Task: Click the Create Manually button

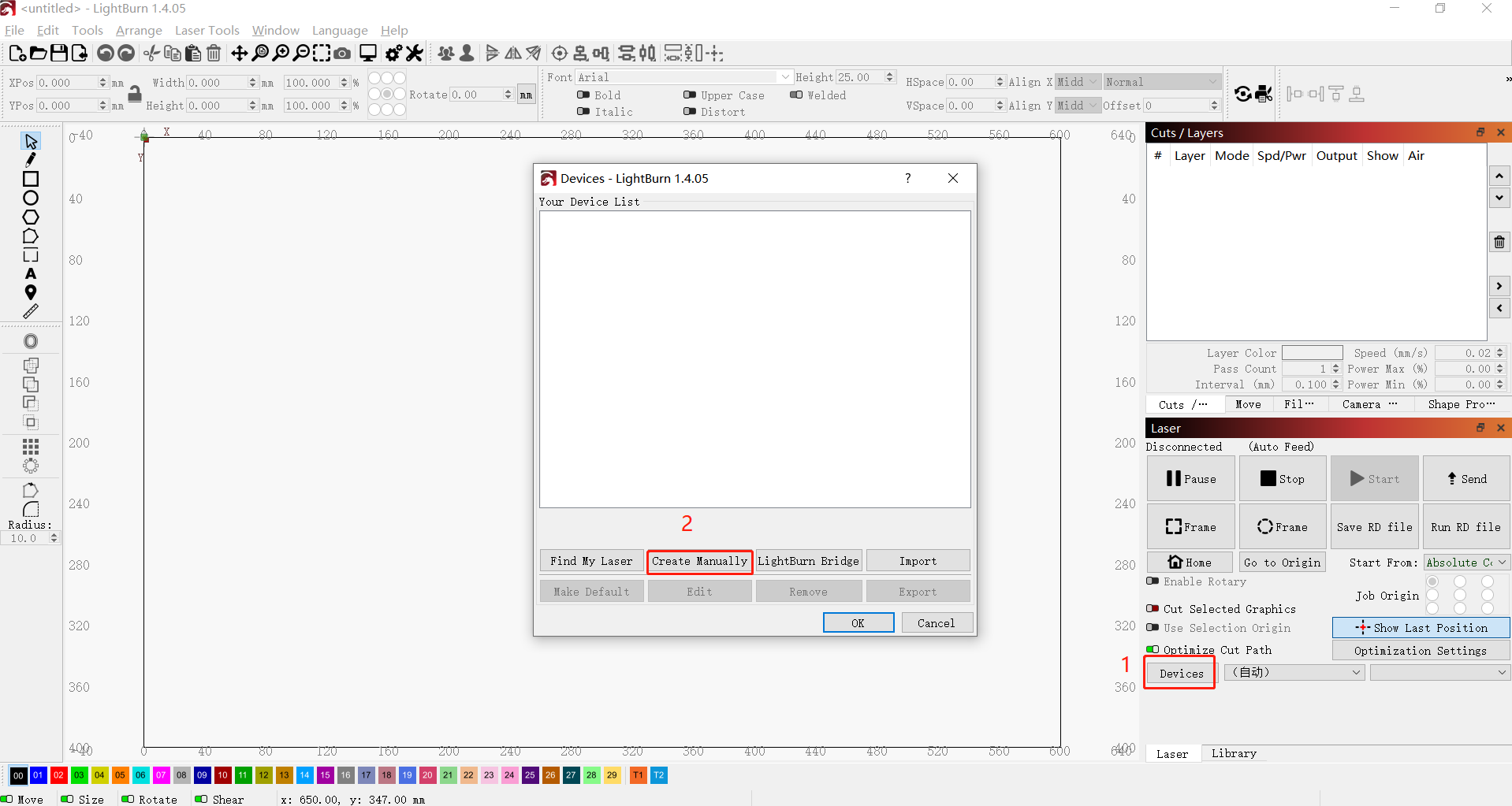Action: [x=699, y=562]
